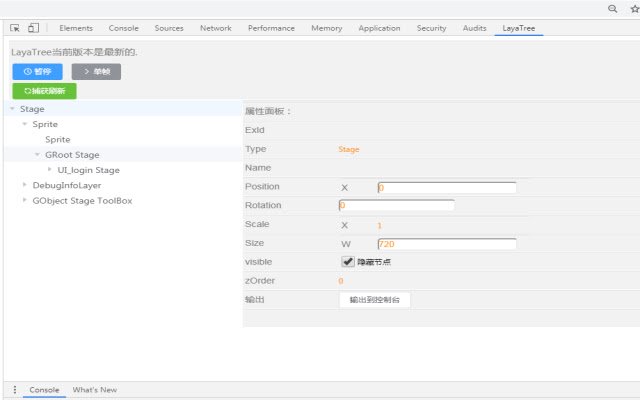Open the Elements tab

[x=76, y=28]
